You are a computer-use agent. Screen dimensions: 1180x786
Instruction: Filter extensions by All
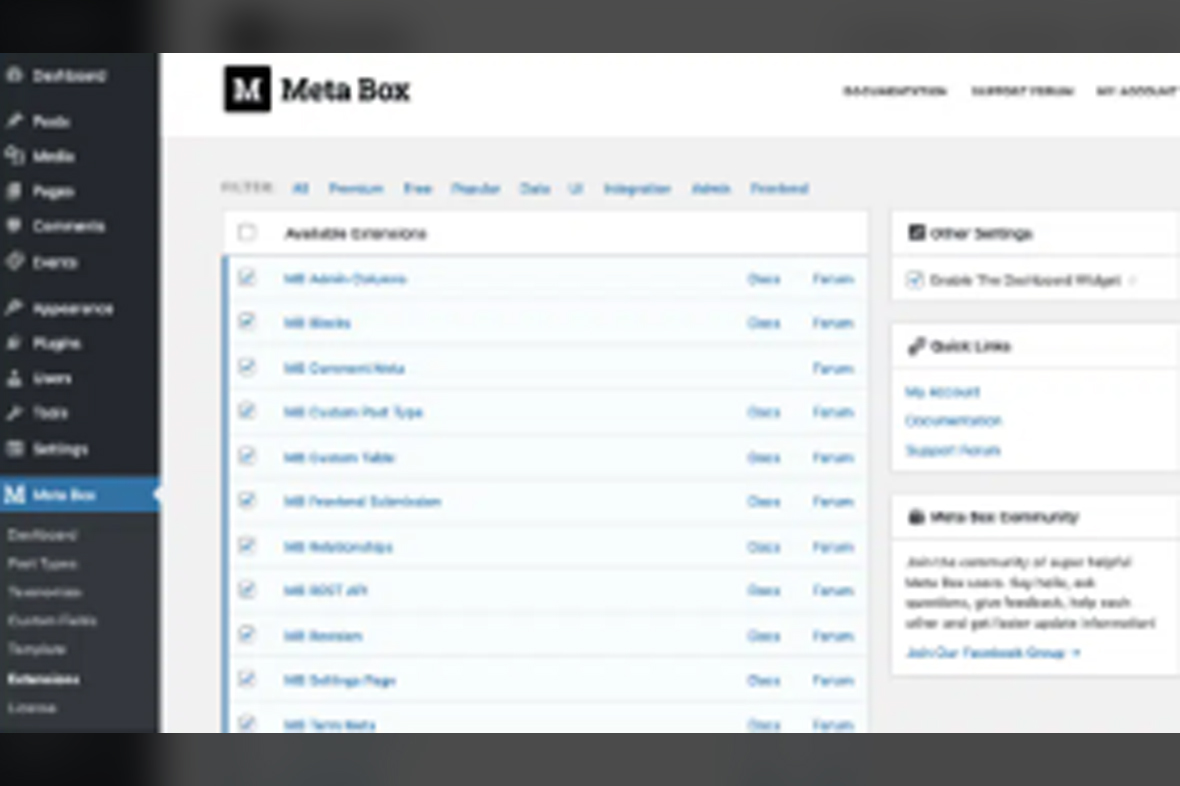[x=300, y=188]
